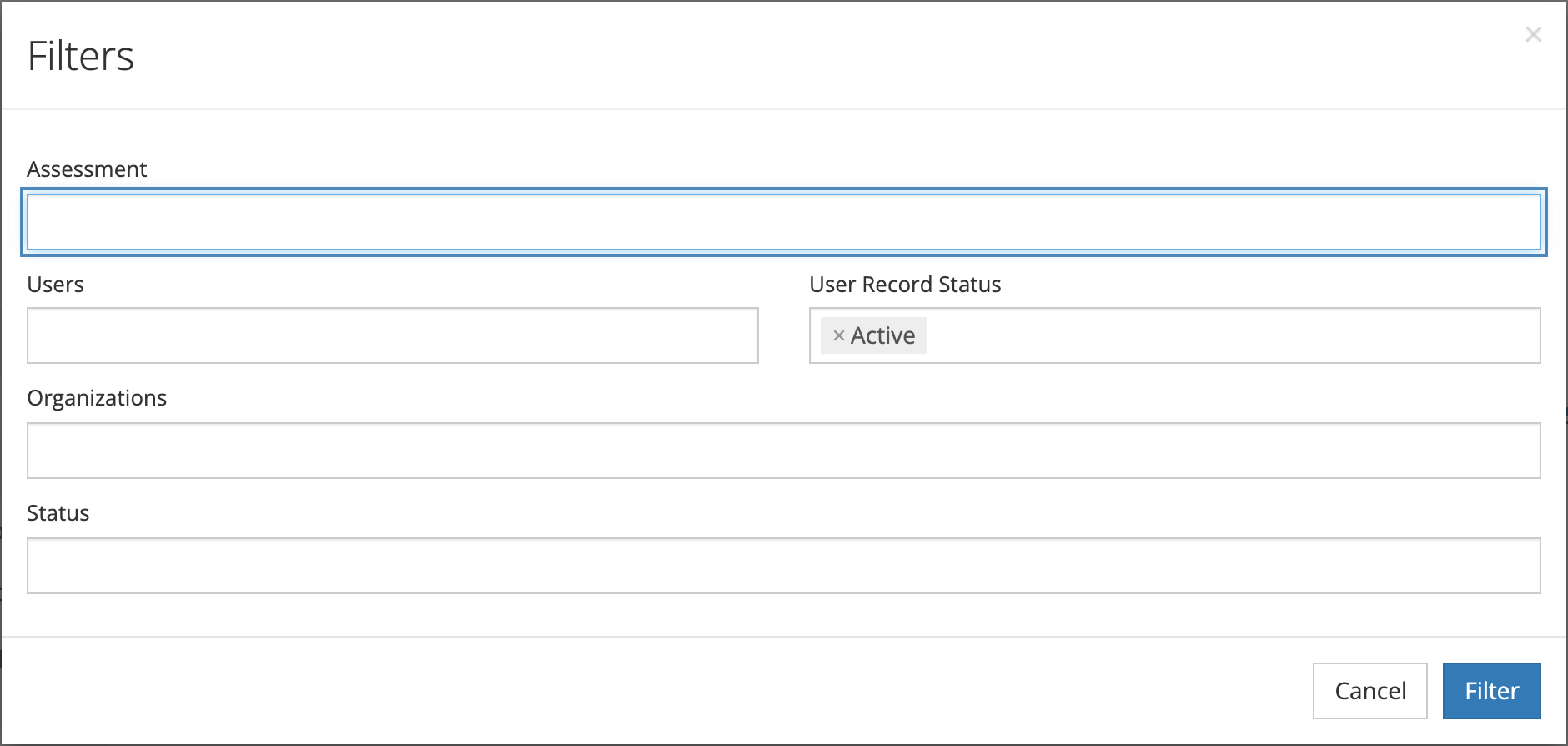
Task: Click the Users label
Action: (56, 285)
